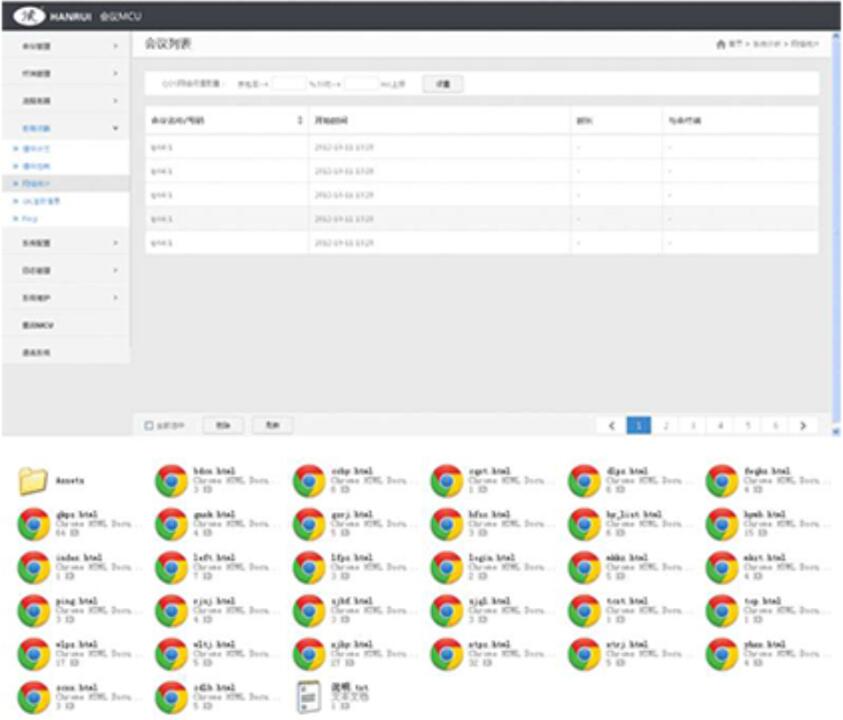Open the top.html Chrome document
The height and width of the screenshot is (720, 843).
(722, 610)
